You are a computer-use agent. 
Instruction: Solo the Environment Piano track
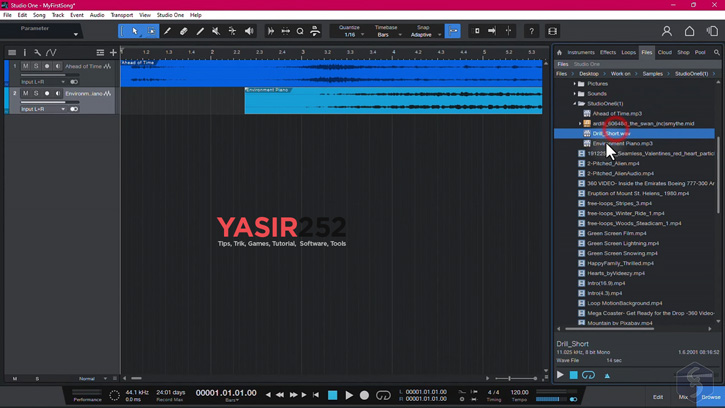[36, 93]
